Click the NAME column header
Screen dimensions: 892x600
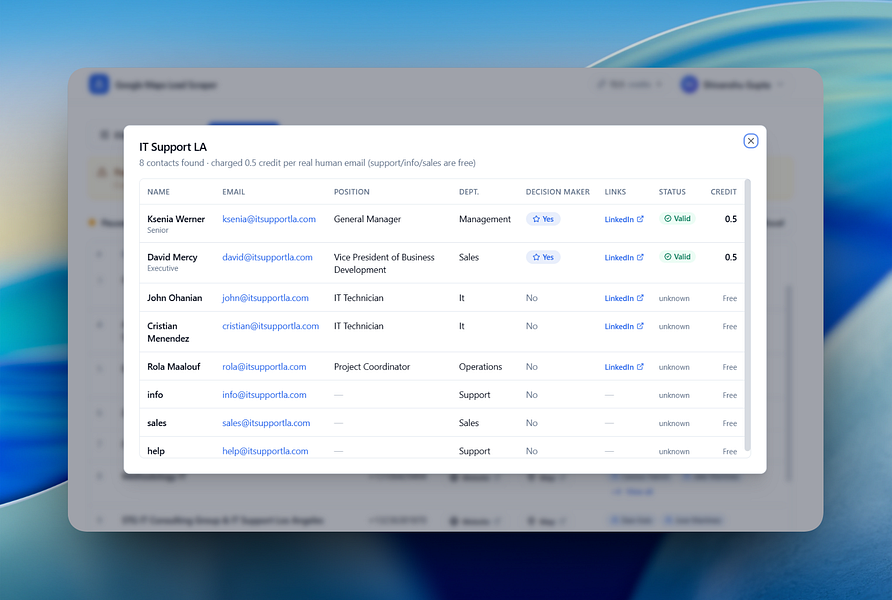tap(158, 192)
